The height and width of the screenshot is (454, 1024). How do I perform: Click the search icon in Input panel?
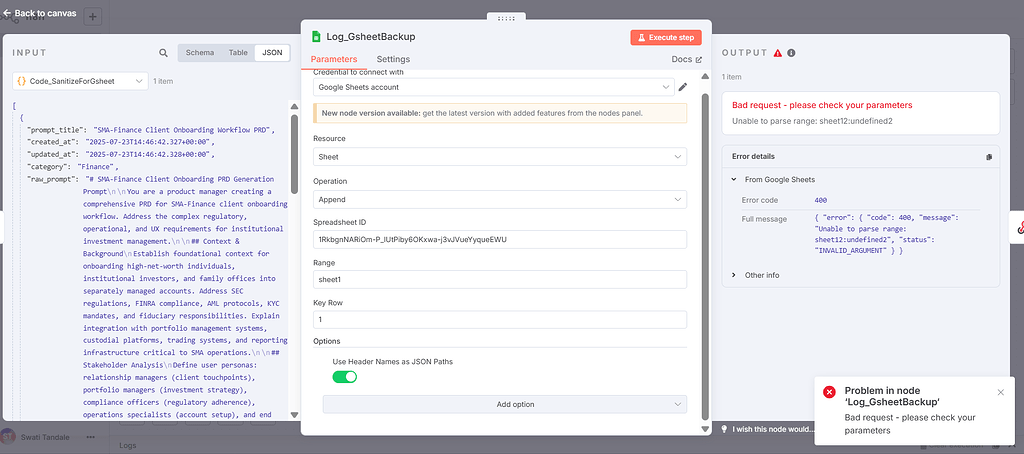163,53
